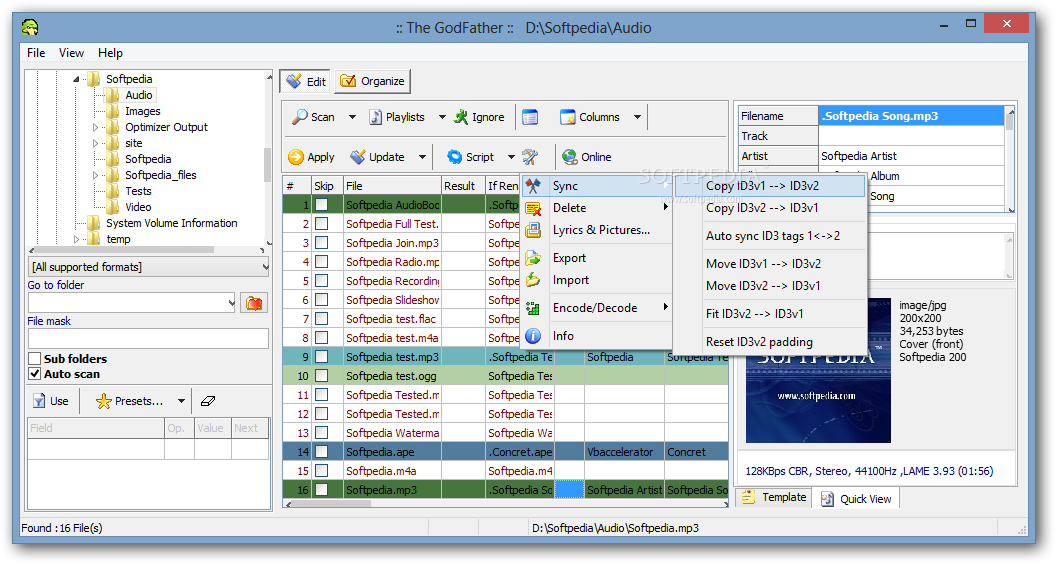
Task: Click the Scan magnifier icon
Action: [299, 117]
